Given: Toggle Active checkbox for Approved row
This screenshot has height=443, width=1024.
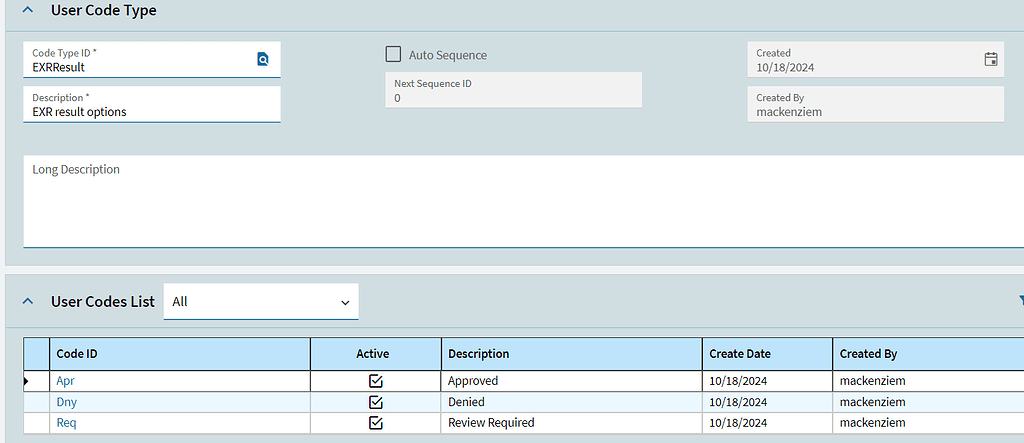Looking at the screenshot, I should pyautogui.click(x=376, y=381).
